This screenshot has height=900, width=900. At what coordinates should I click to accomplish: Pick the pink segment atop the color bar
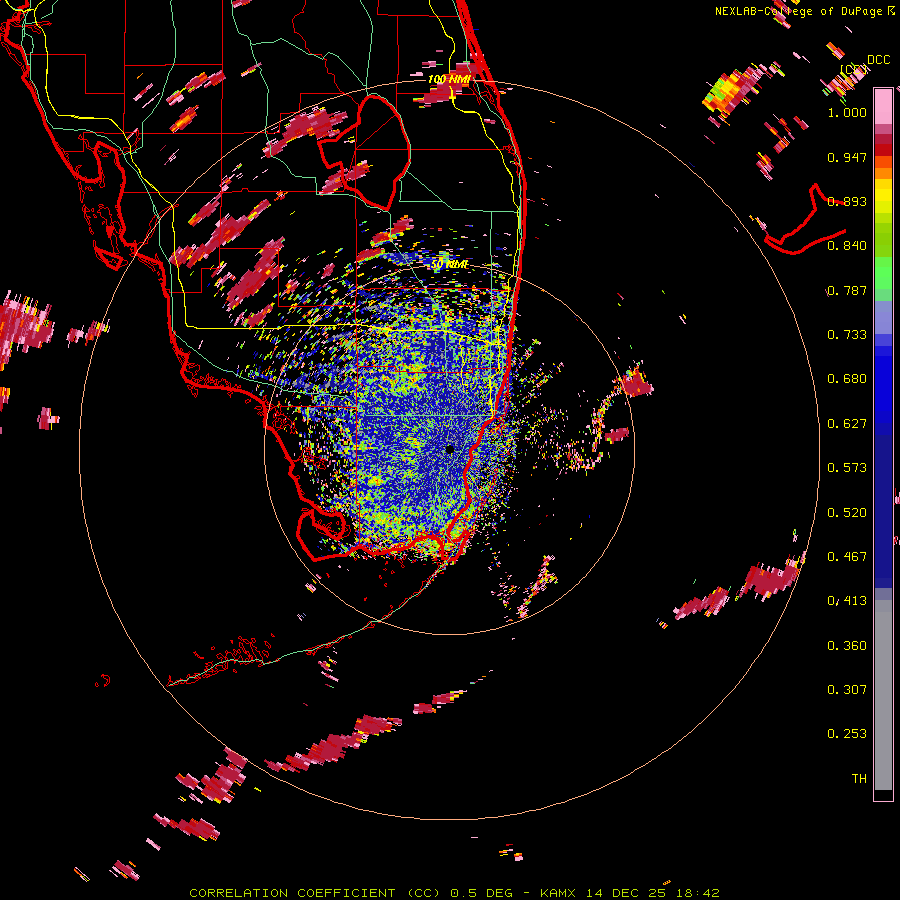point(883,107)
